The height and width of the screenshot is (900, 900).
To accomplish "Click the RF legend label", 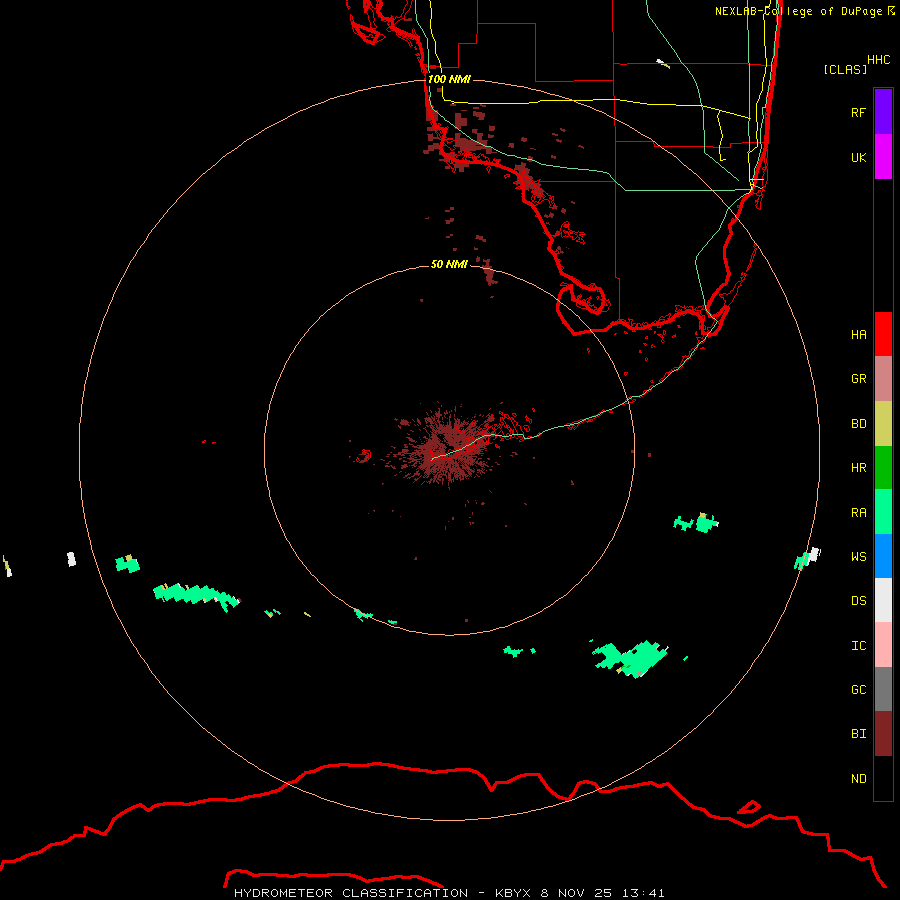I will click(x=858, y=112).
